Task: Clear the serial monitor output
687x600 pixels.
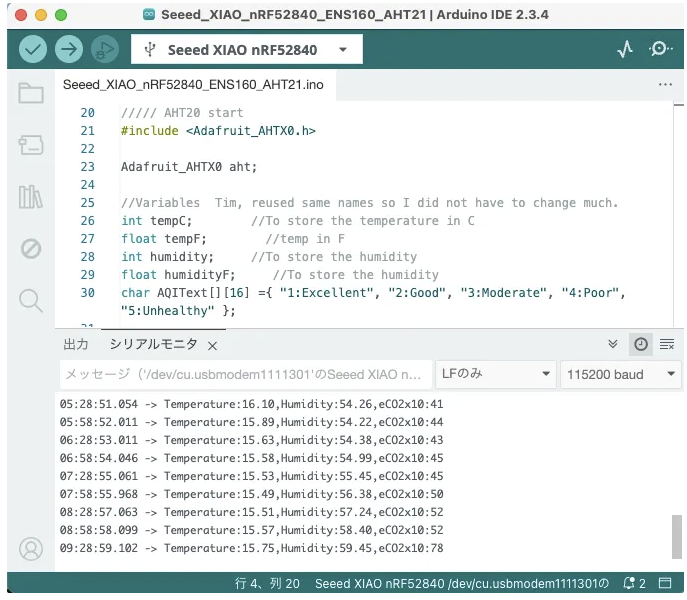Action: tap(667, 344)
